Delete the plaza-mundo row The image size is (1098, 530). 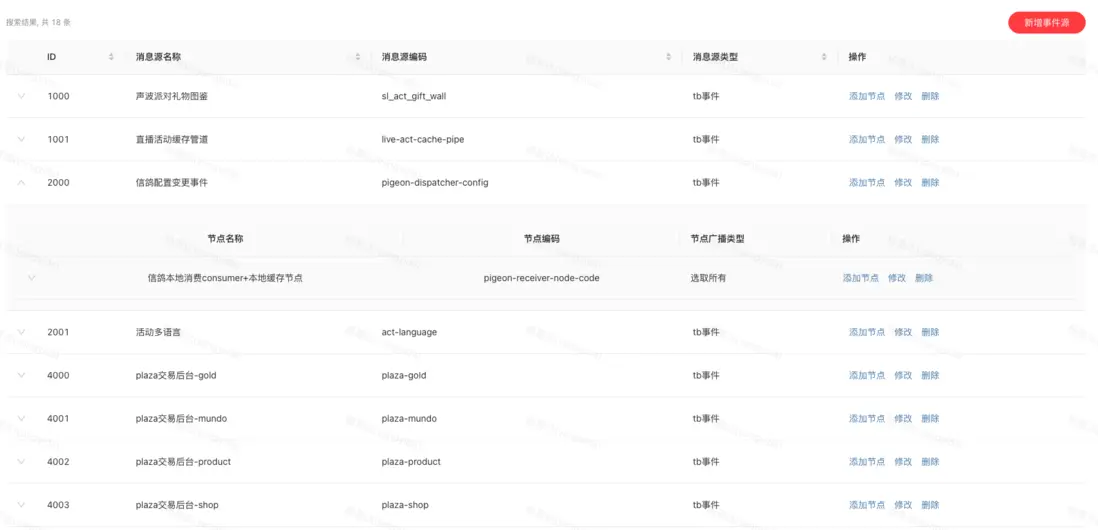click(x=931, y=419)
